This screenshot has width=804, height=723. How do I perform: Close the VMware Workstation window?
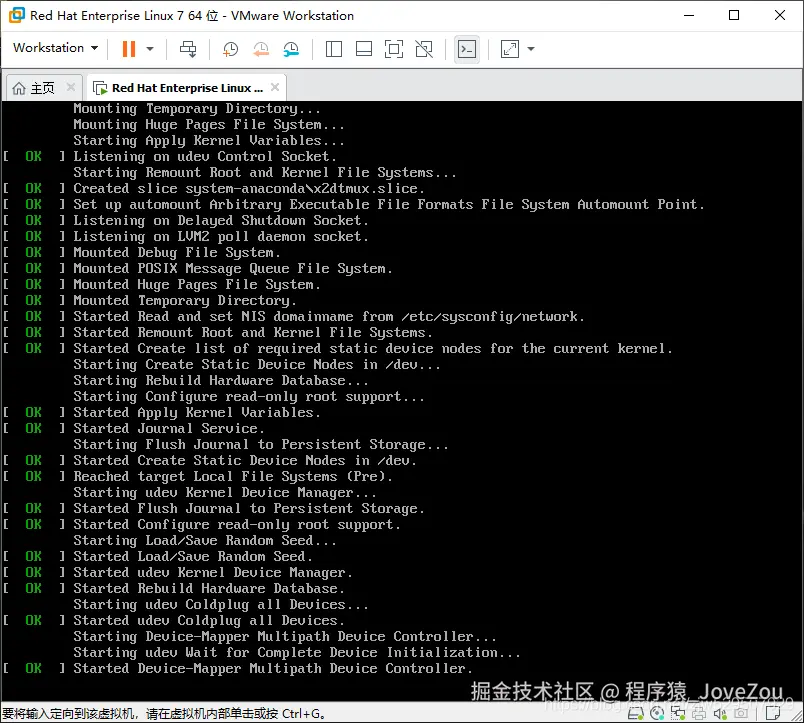coord(780,15)
